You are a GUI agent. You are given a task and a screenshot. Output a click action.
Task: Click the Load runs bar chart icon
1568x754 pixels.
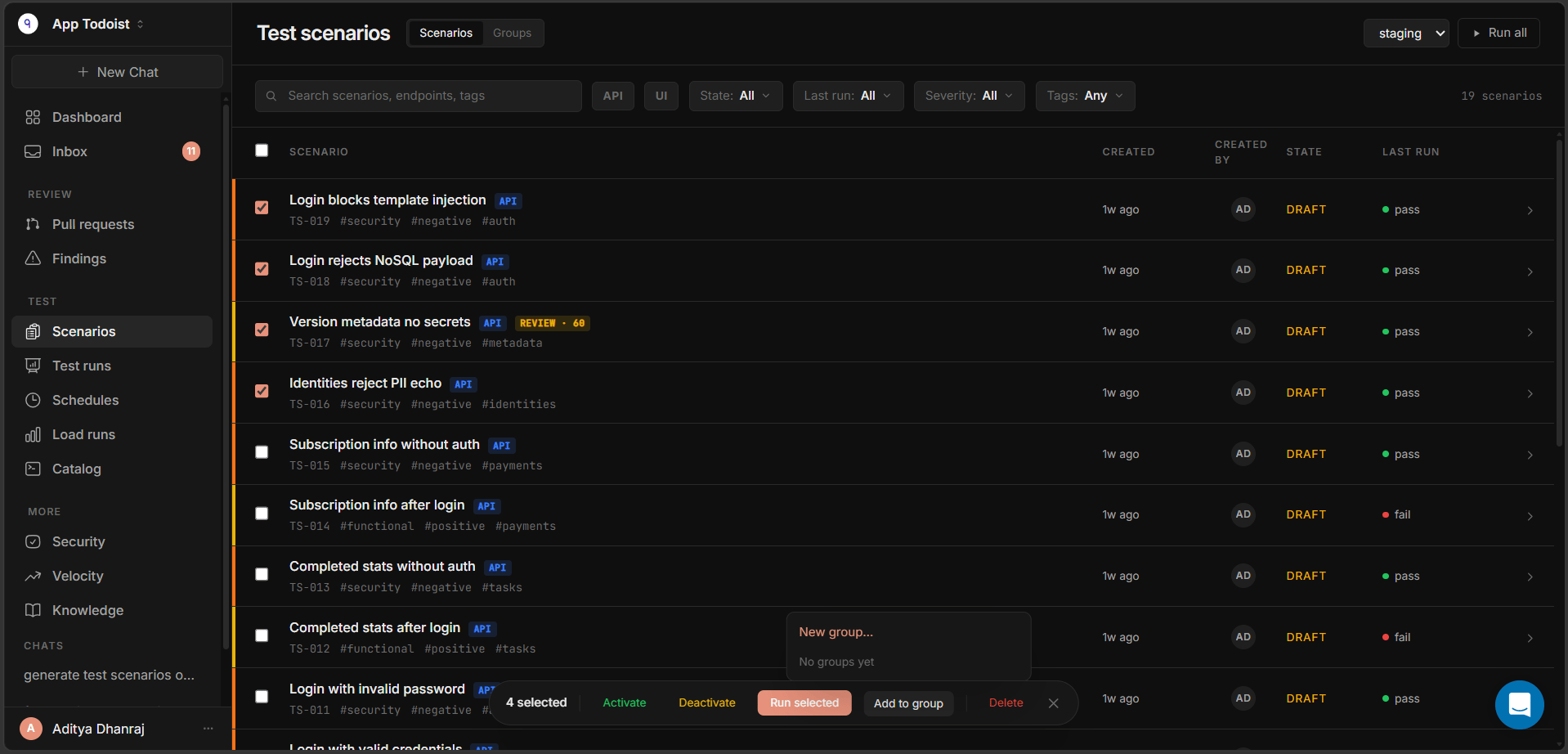click(33, 434)
